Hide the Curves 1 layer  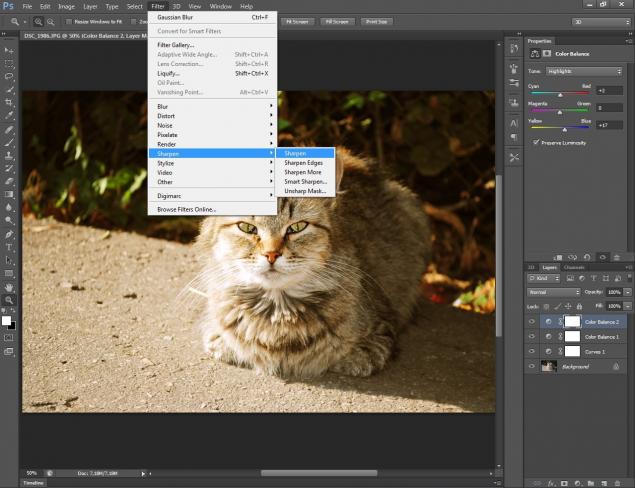pyautogui.click(x=532, y=352)
